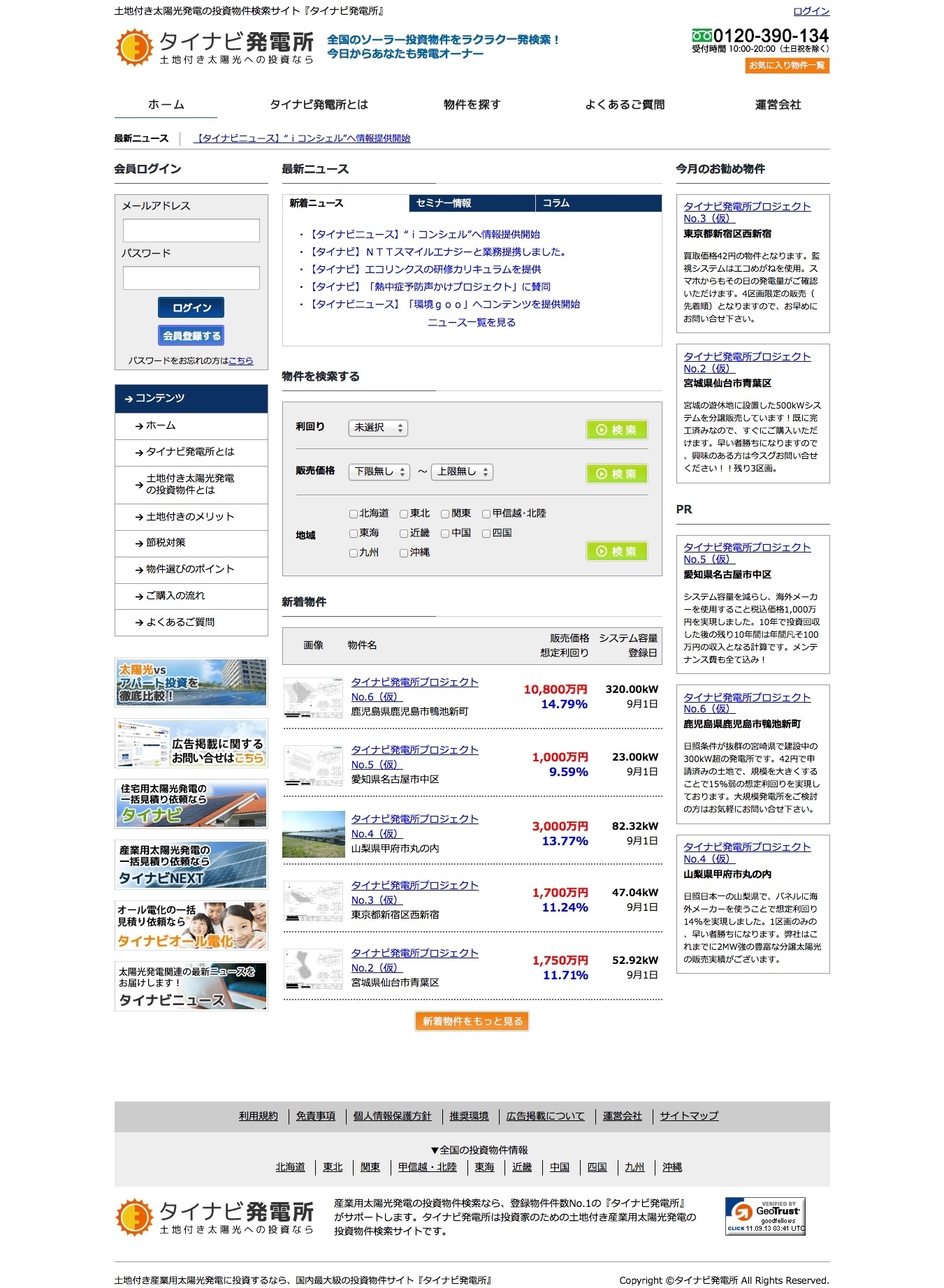Viewport: 944px width, 1288px height.
Task: Click 甲信越・北陸 link in footer region list
Action: point(428,1167)
